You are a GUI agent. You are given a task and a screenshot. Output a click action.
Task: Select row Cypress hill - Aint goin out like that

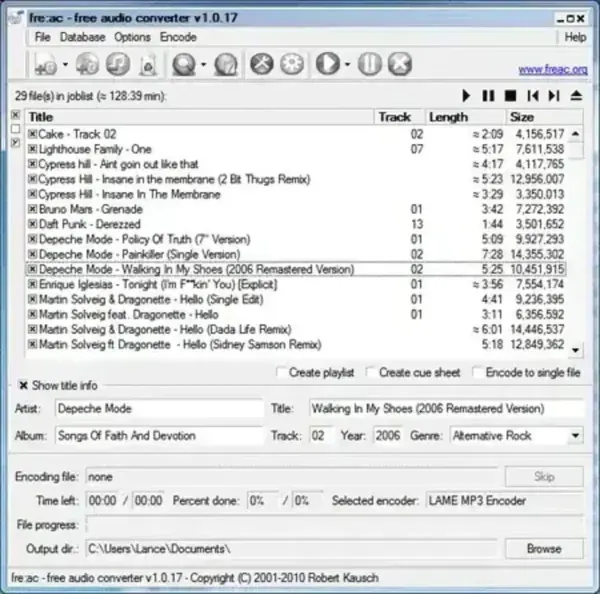pos(296,164)
